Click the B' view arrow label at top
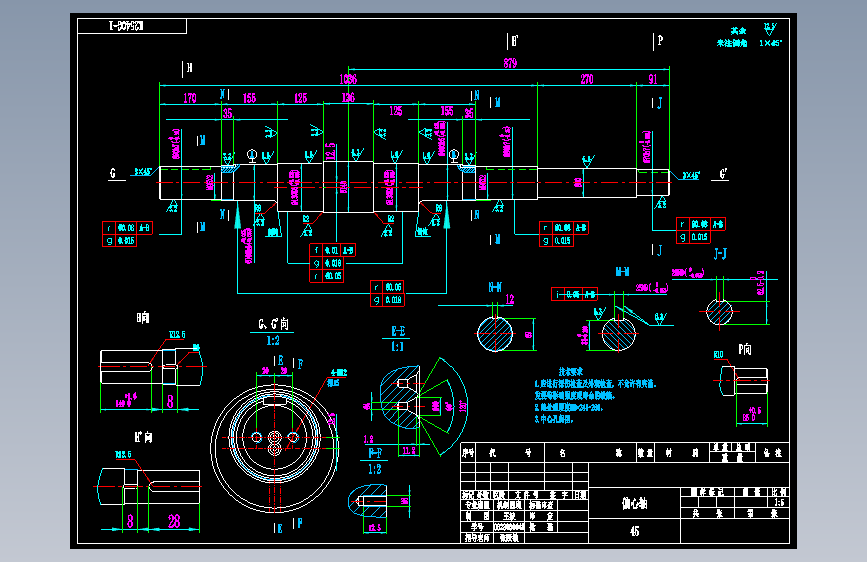This screenshot has width=867, height=562. [514, 40]
